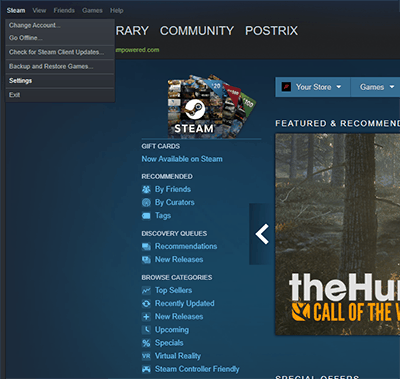Click the By Friends icon
Viewport: 400px width, 379px height.
coord(146,189)
